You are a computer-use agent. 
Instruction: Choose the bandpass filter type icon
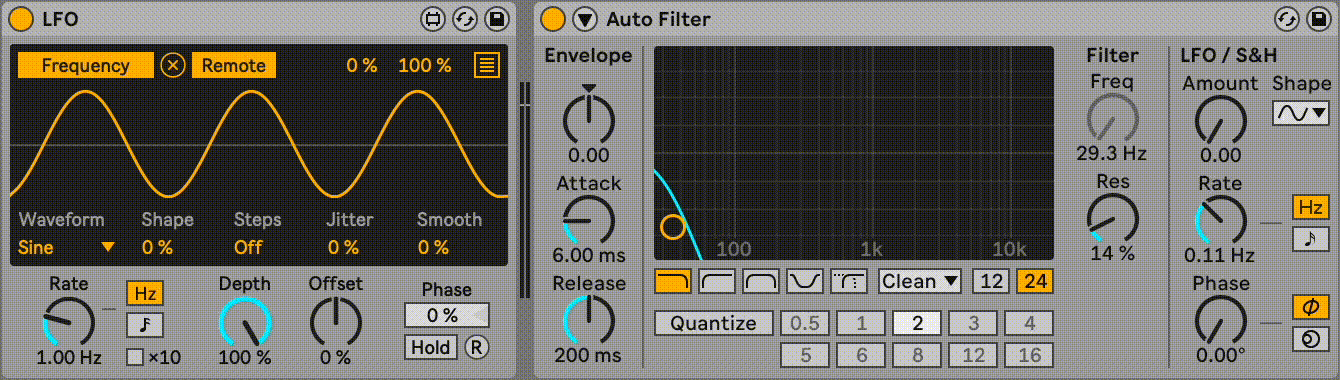click(760, 281)
